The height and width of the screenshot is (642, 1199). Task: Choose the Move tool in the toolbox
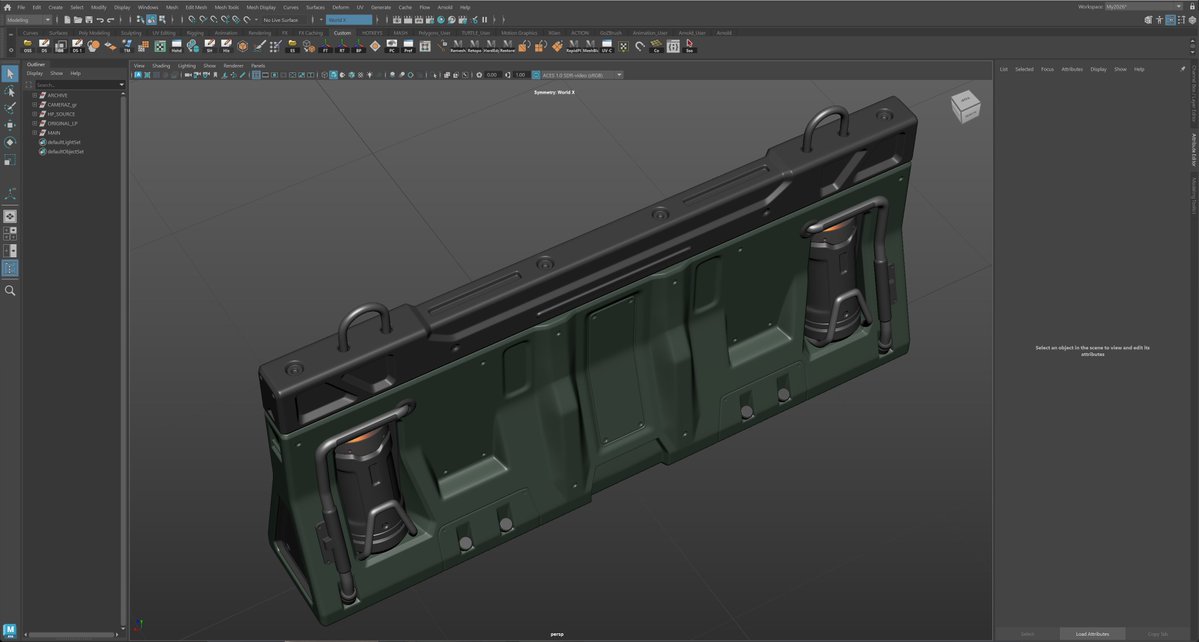tap(10, 125)
